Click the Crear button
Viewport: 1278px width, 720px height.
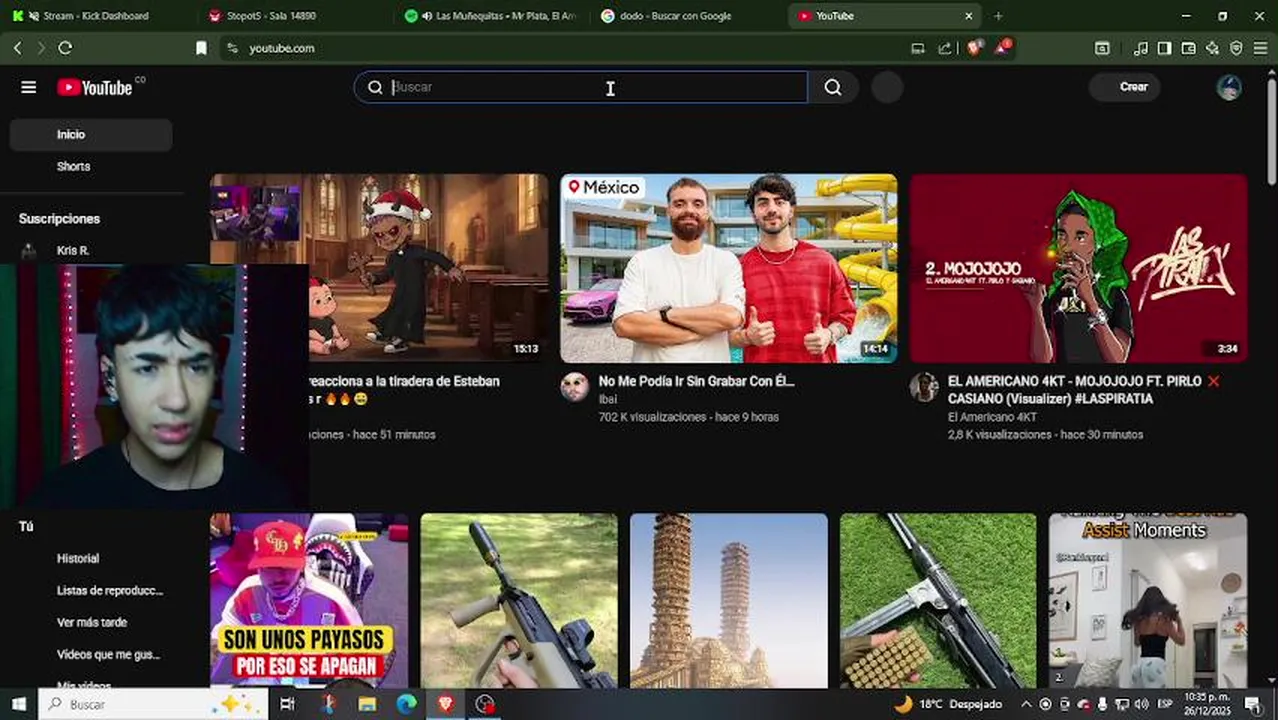tap(1125, 87)
